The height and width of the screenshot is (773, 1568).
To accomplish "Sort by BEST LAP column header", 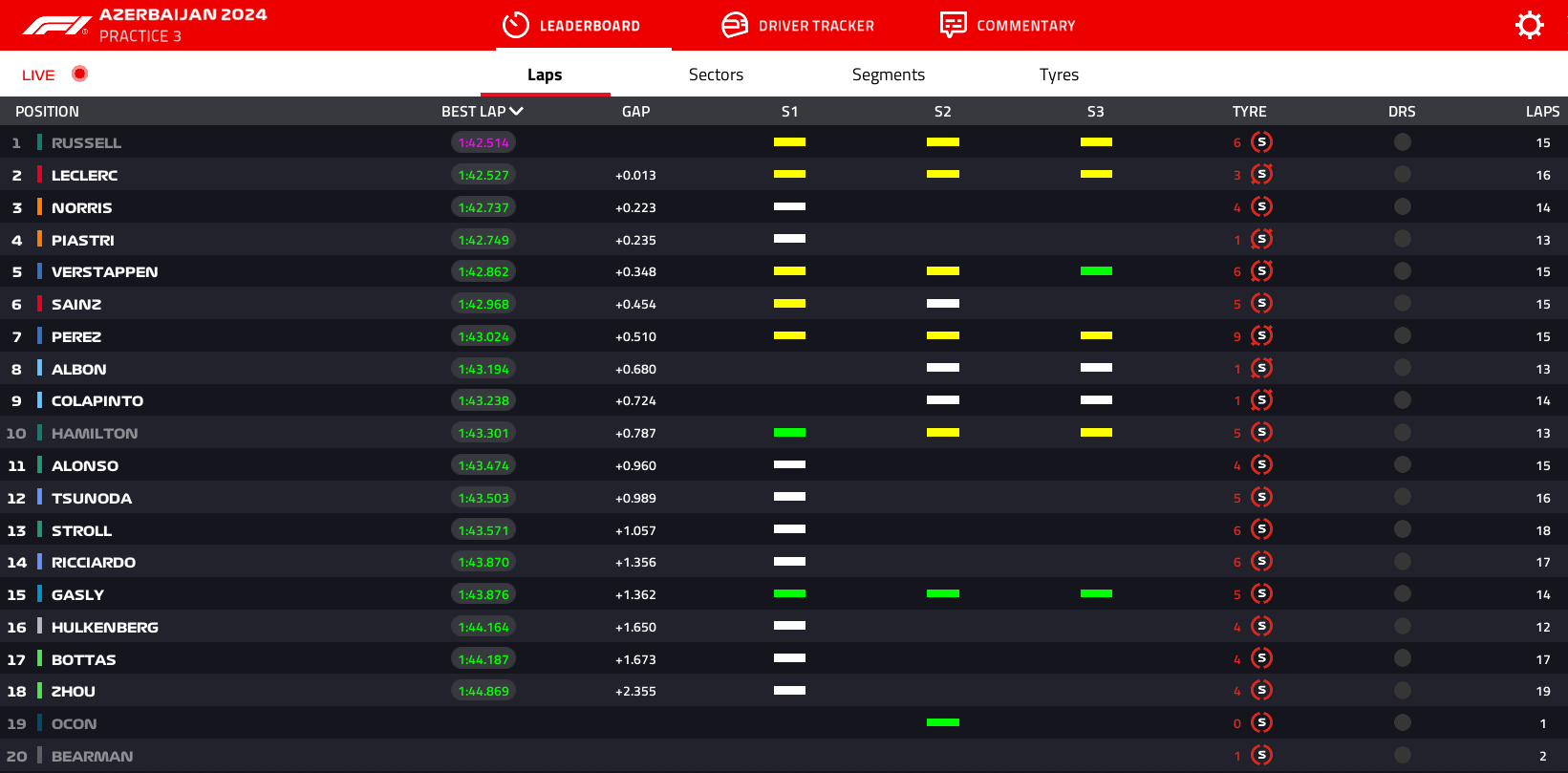I will (483, 112).
